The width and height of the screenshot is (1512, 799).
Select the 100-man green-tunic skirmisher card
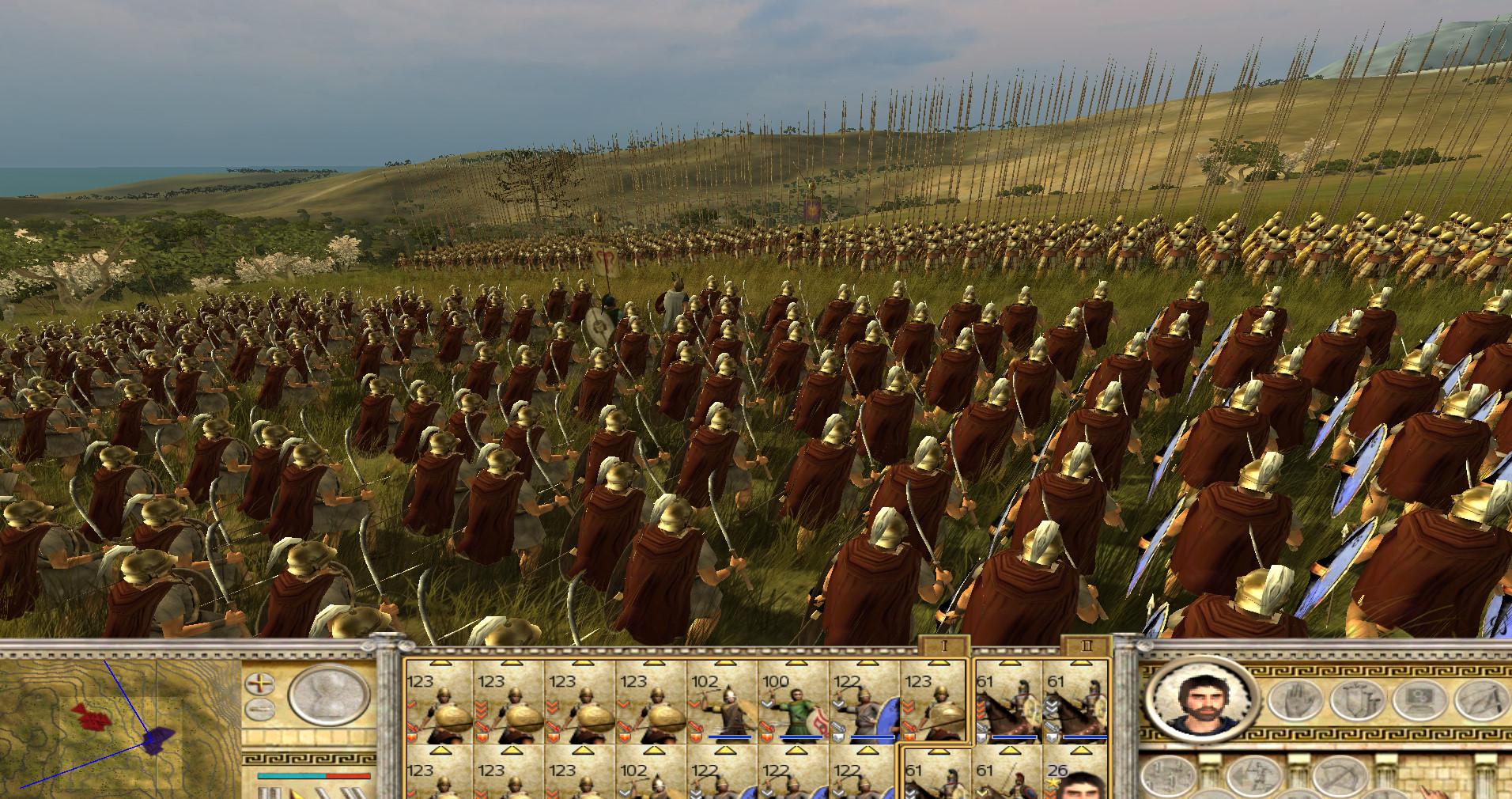(x=794, y=702)
